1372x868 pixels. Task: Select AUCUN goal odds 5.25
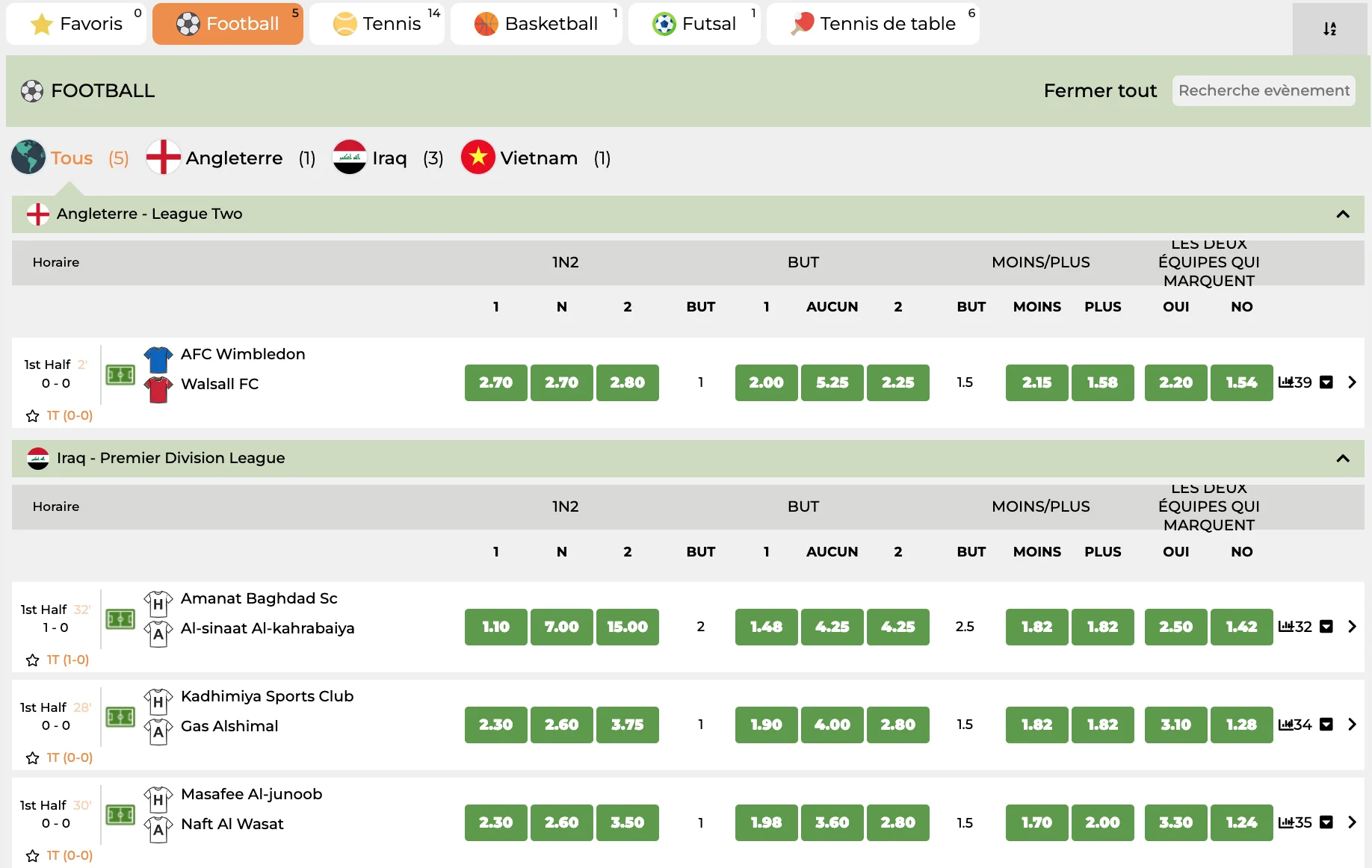click(832, 382)
